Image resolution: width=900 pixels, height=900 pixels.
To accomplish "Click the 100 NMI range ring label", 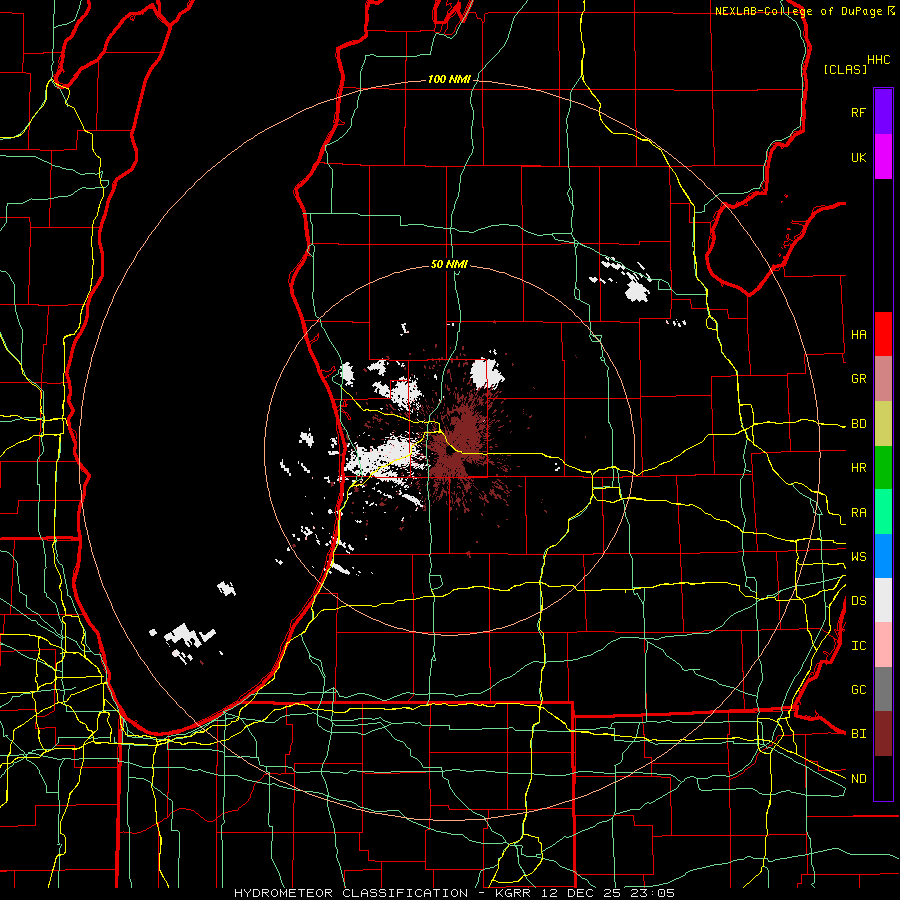I will click(x=449, y=79).
